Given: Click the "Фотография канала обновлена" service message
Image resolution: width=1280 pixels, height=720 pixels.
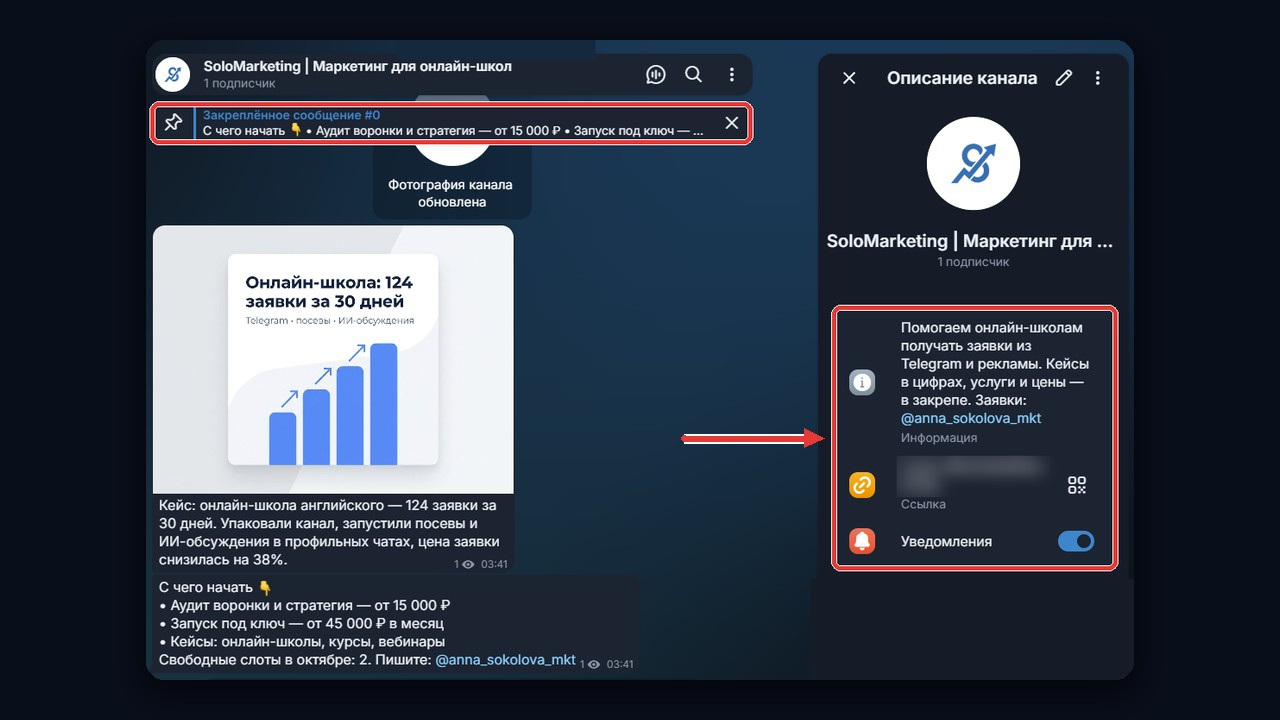Looking at the screenshot, I should click(x=451, y=194).
